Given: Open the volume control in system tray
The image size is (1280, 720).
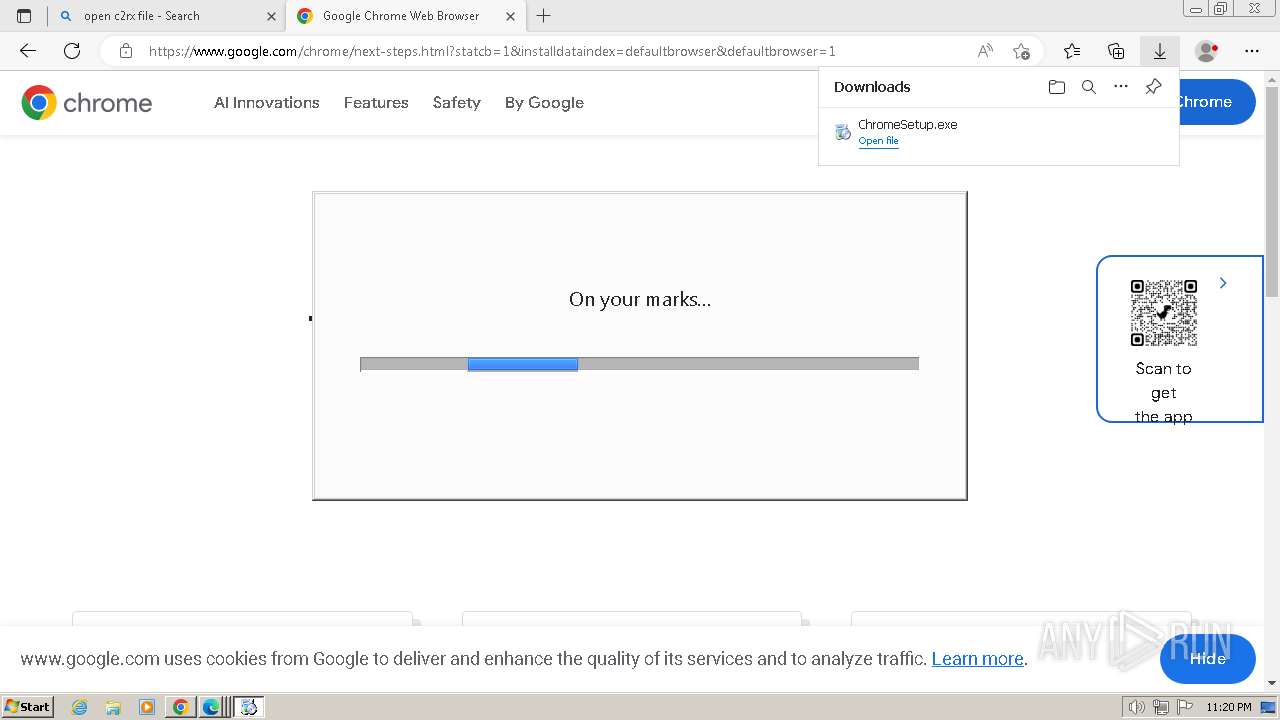Looking at the screenshot, I should [x=1137, y=707].
